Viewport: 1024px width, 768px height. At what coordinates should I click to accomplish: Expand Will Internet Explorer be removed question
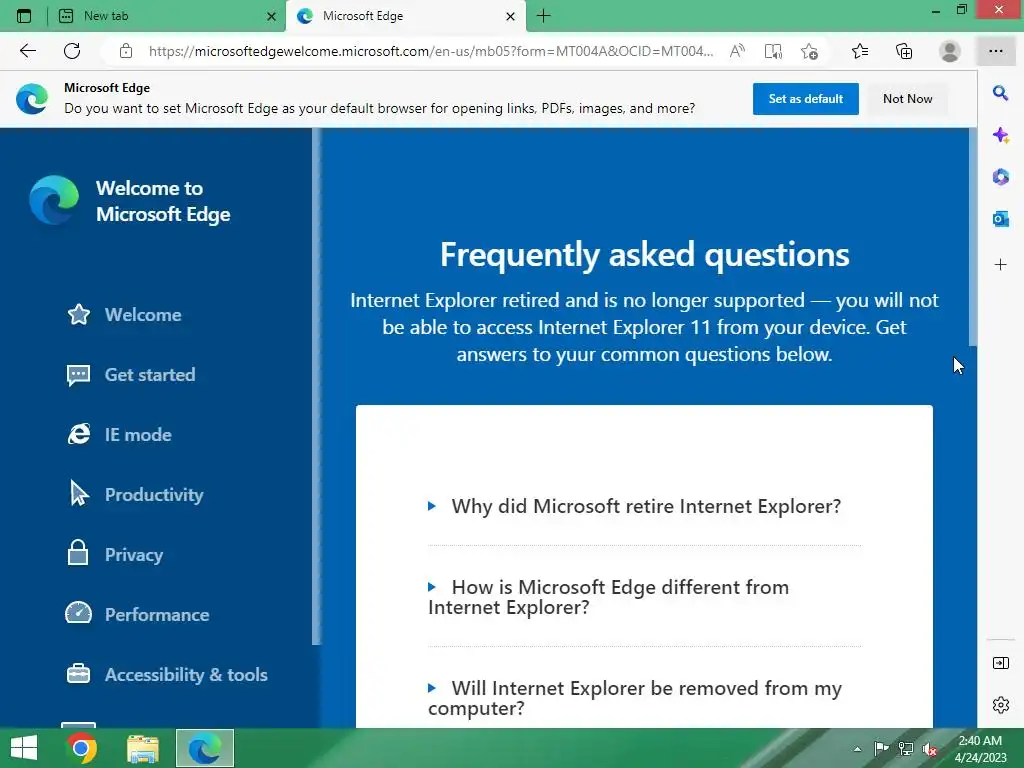(x=635, y=698)
